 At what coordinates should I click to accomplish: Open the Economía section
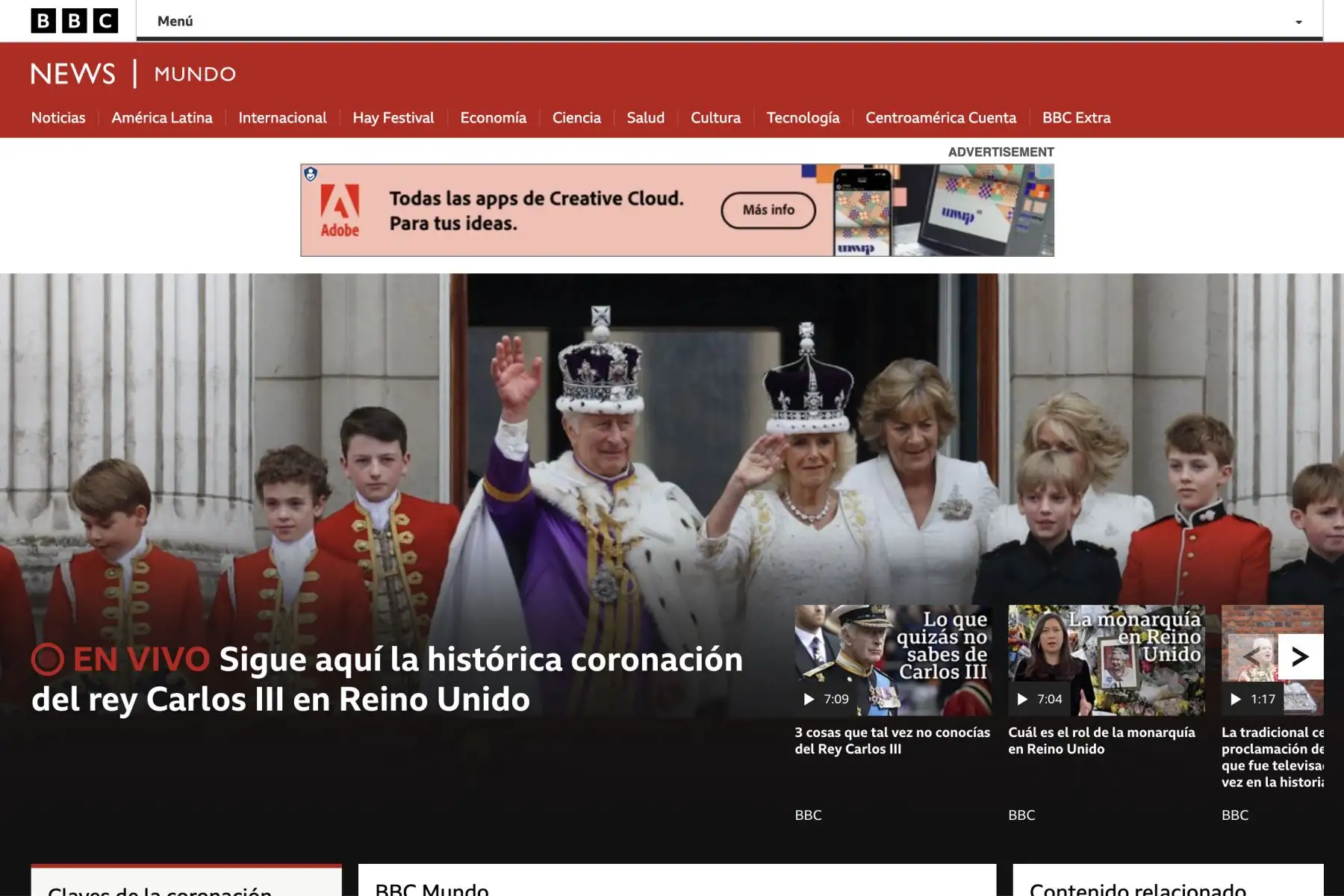[493, 117]
